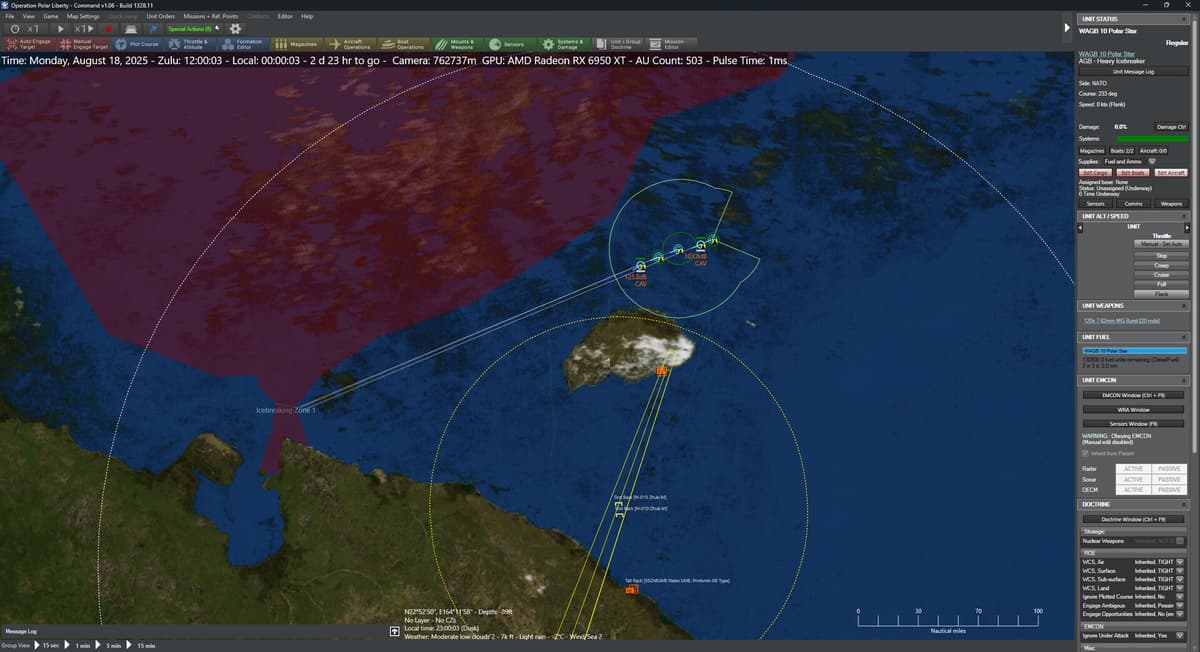Select the 15 min time step

pos(142,646)
